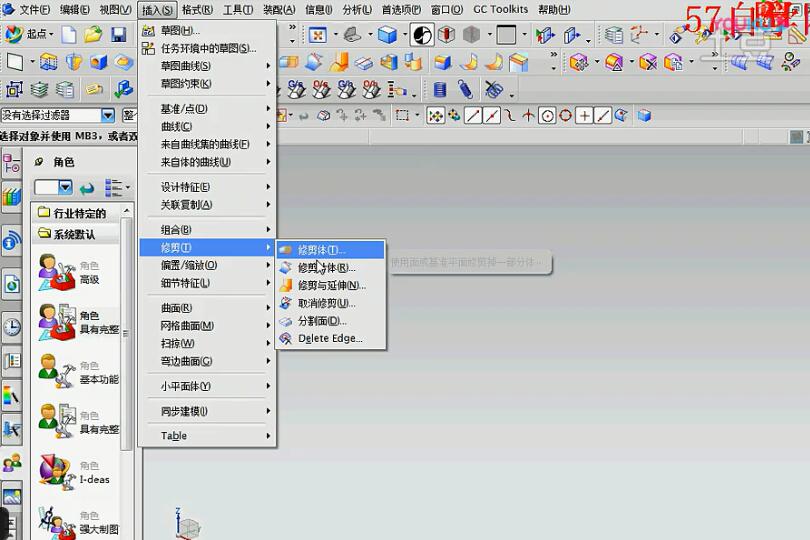Open the GC Toolkits menu
Viewport: 810px width, 540px height.
click(x=500, y=9)
